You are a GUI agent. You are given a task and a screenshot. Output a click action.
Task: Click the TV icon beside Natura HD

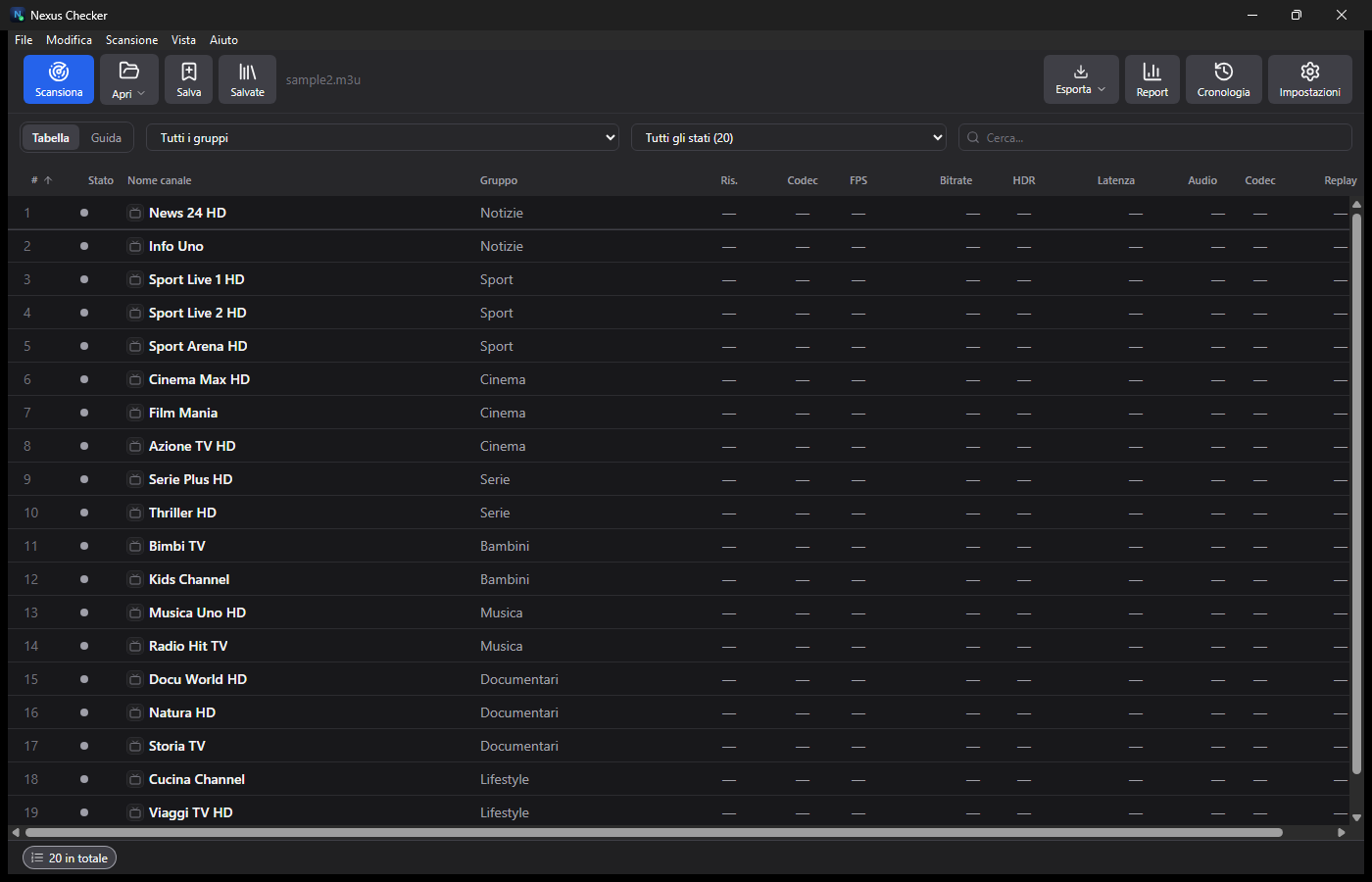point(135,712)
